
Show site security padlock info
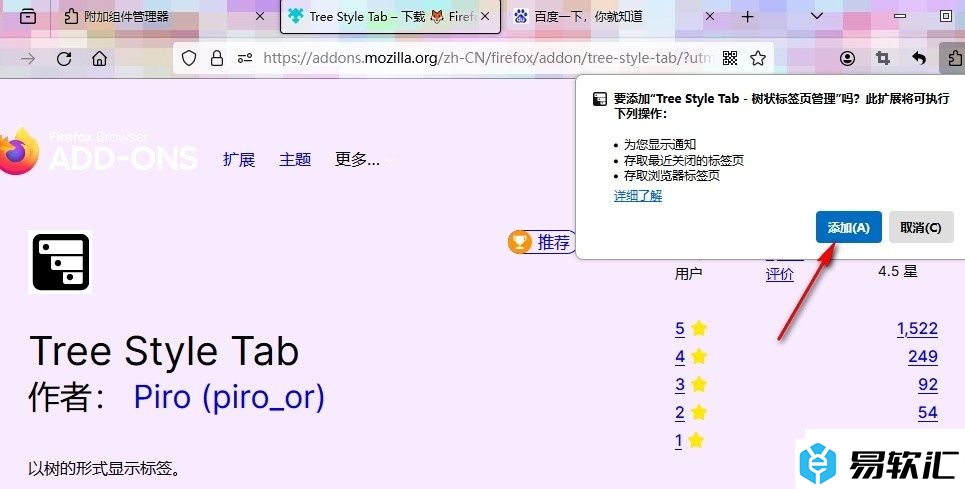[217, 58]
